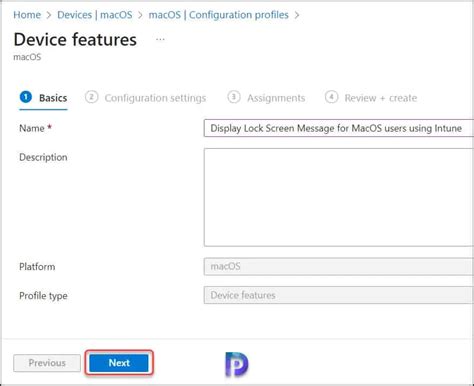Screen dimensions: 474x386
Task: Open the ellipsis menu beside Device features
Action: pos(160,40)
